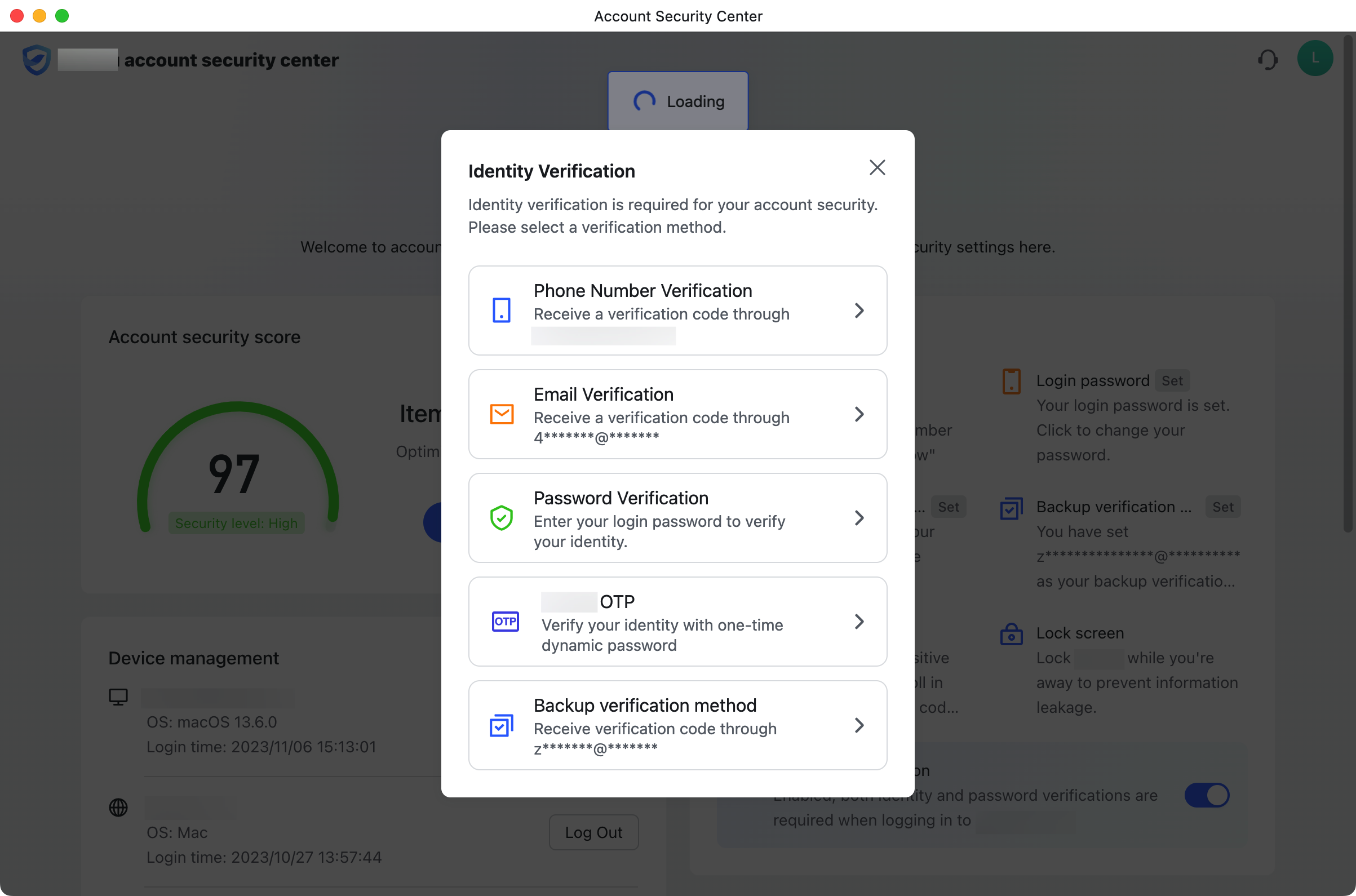Choose Backup verification method option title

tap(645, 705)
